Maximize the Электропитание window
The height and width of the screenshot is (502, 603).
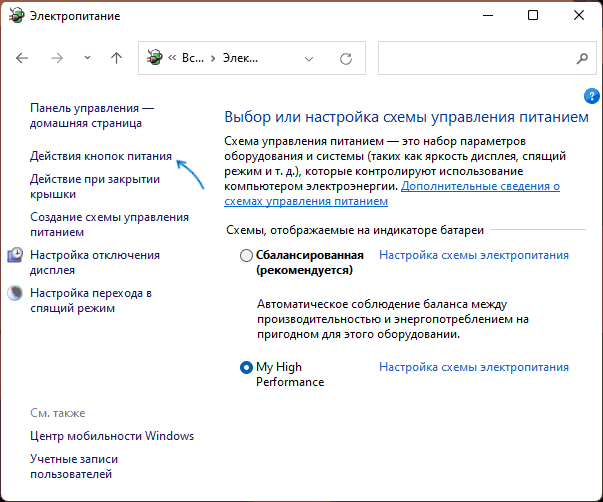pyautogui.click(x=533, y=15)
